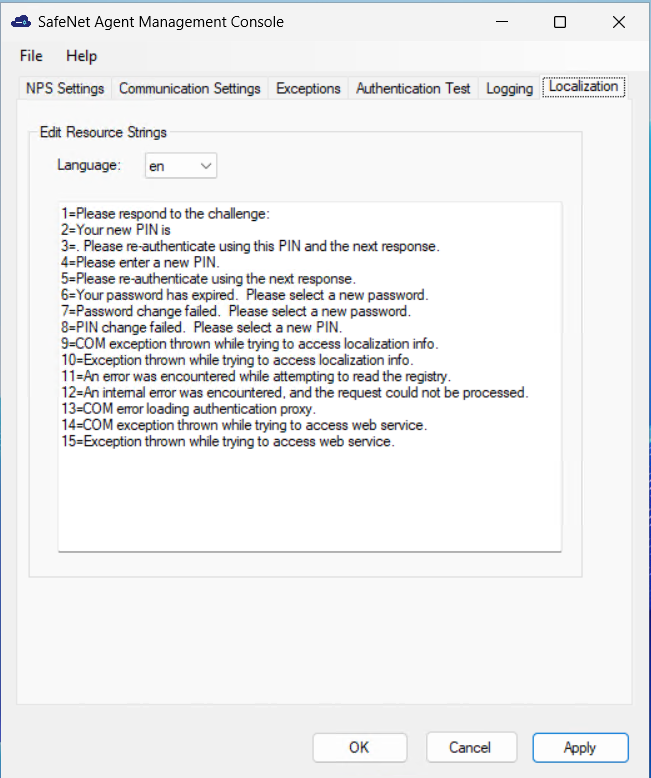Image resolution: width=651 pixels, height=778 pixels.
Task: Click line '5=Please re-authenticate using the next response.'
Action: coord(208,278)
